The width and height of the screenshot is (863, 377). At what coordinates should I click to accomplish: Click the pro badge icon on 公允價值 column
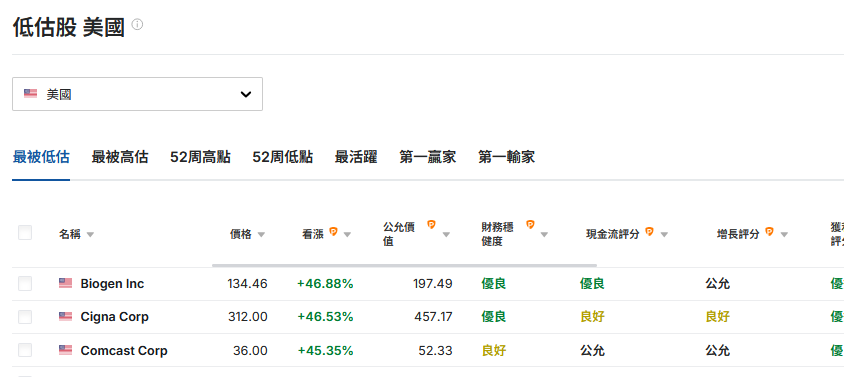[432, 224]
